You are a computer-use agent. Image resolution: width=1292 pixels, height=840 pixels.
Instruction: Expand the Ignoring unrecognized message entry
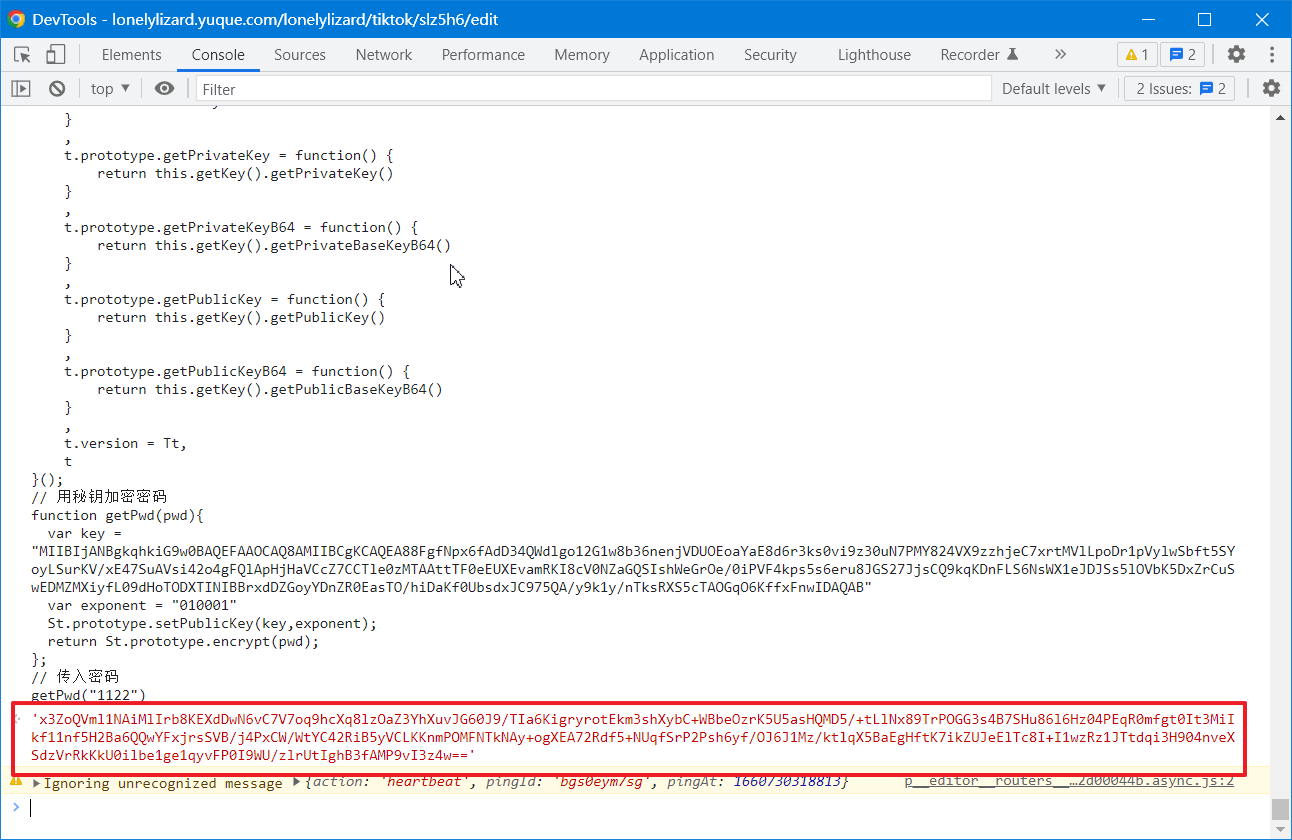coord(37,782)
